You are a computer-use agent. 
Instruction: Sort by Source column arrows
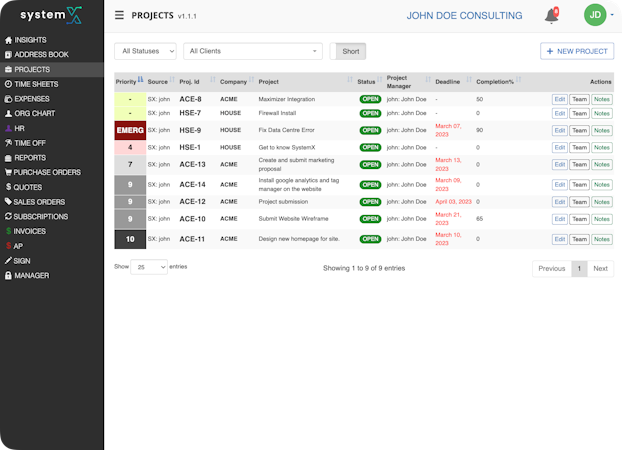[x=172, y=80]
